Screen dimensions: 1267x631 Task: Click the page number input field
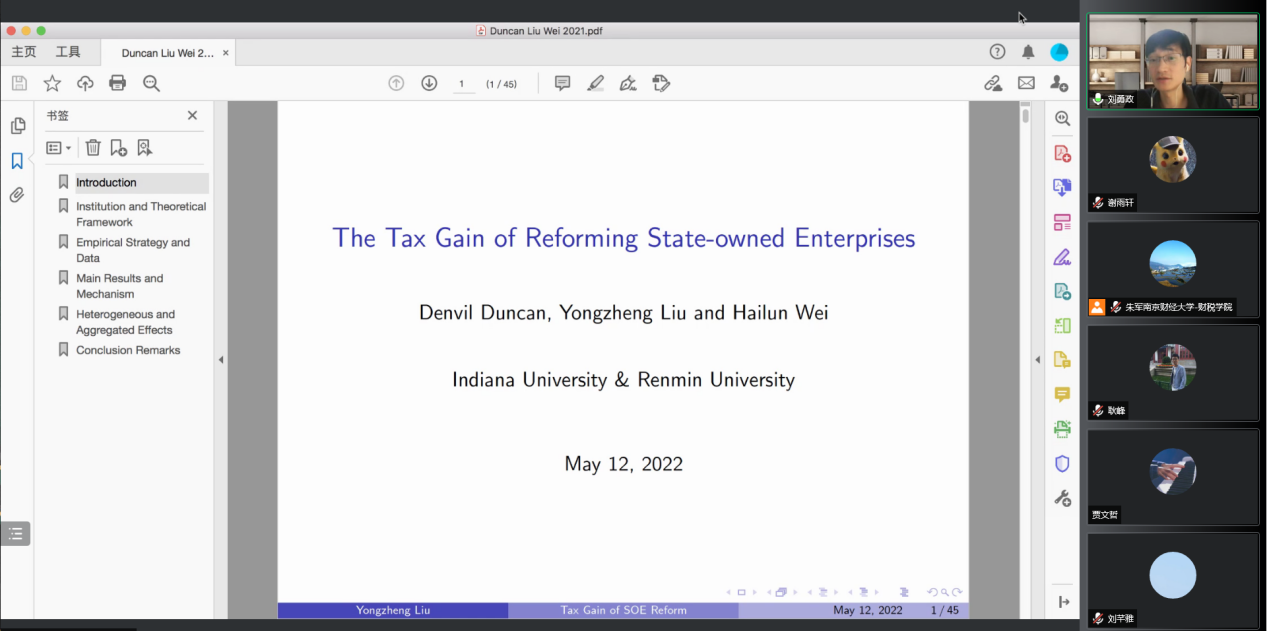tap(463, 84)
